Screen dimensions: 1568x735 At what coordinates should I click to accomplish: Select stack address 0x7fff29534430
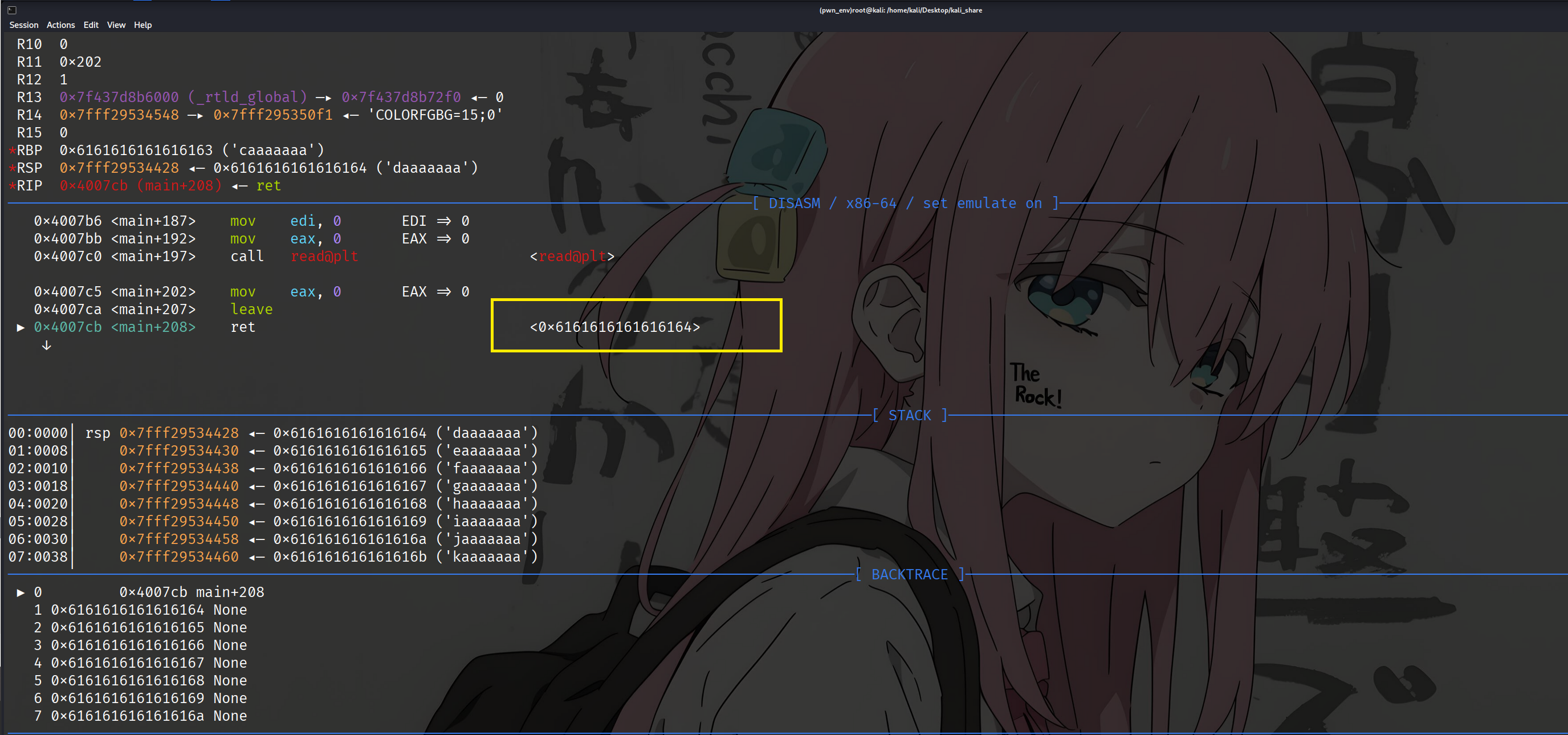point(179,450)
